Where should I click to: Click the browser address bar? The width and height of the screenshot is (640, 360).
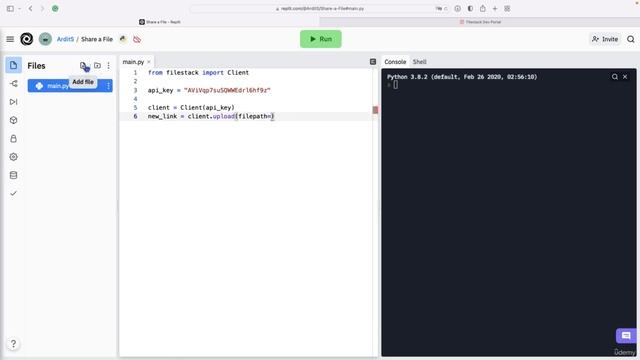(320, 9)
